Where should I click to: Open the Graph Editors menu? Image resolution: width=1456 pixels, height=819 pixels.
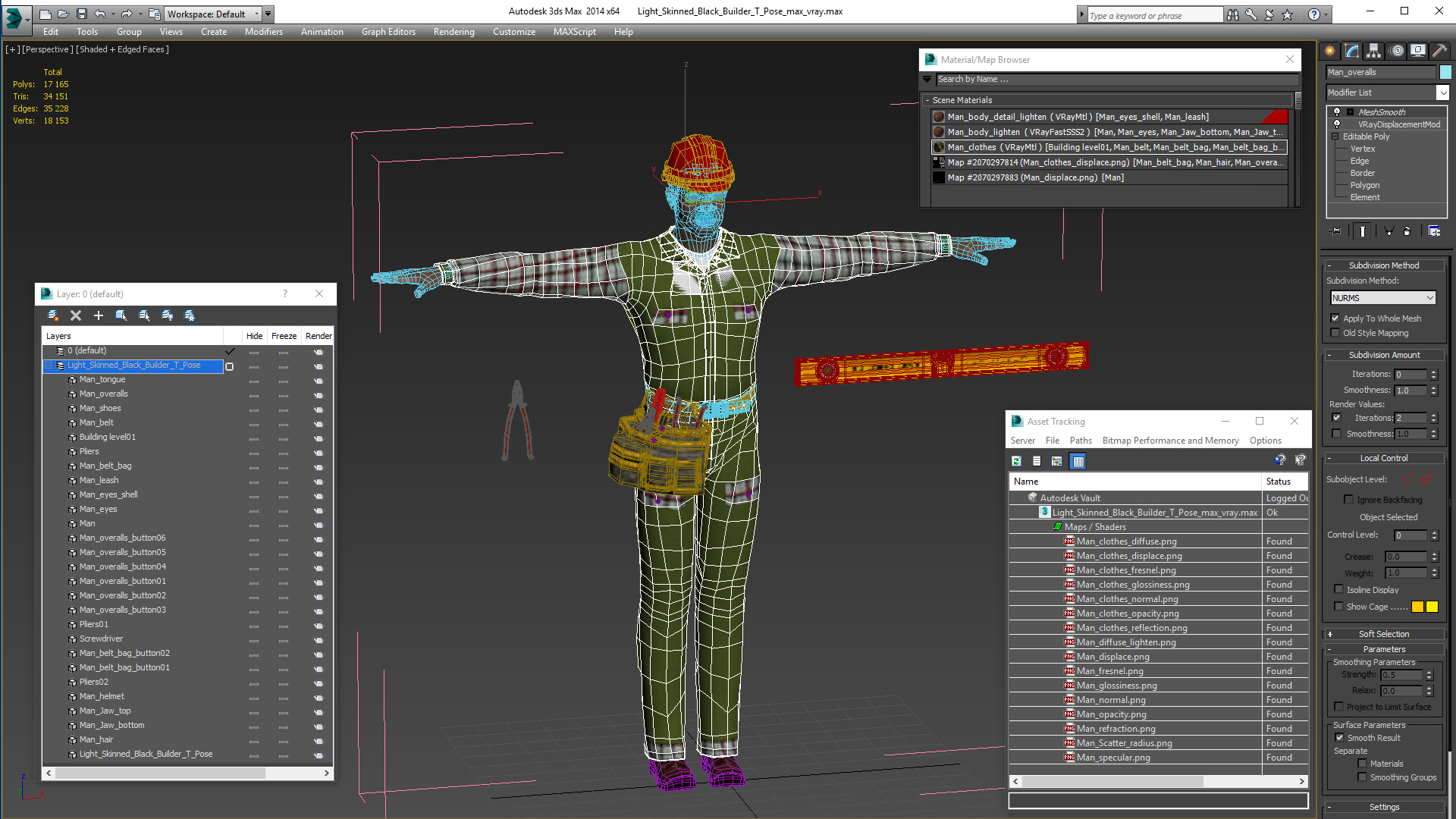388,32
